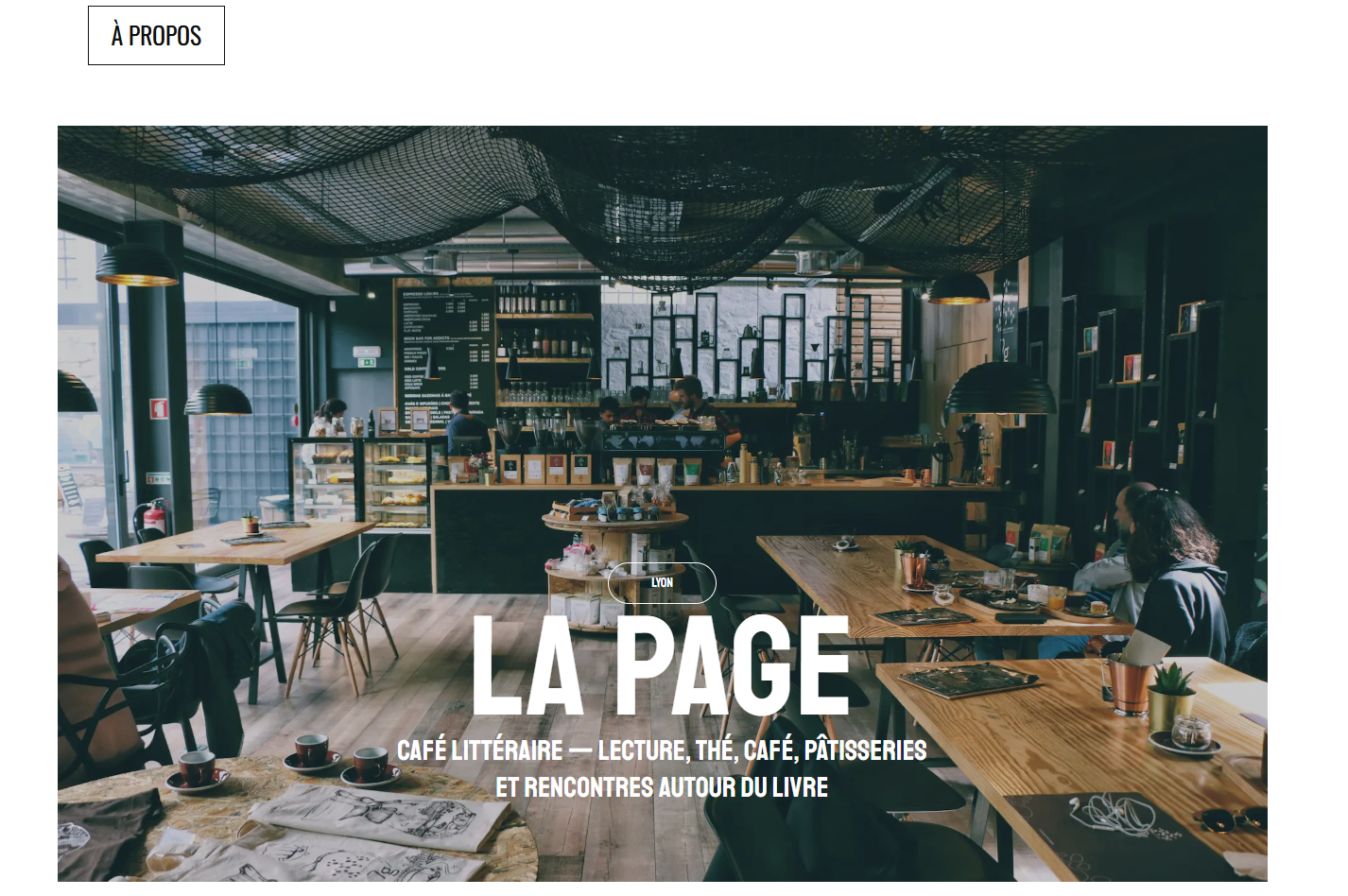Click the sunglasses on the bottom right table
1348x896 pixels.
(1229, 820)
